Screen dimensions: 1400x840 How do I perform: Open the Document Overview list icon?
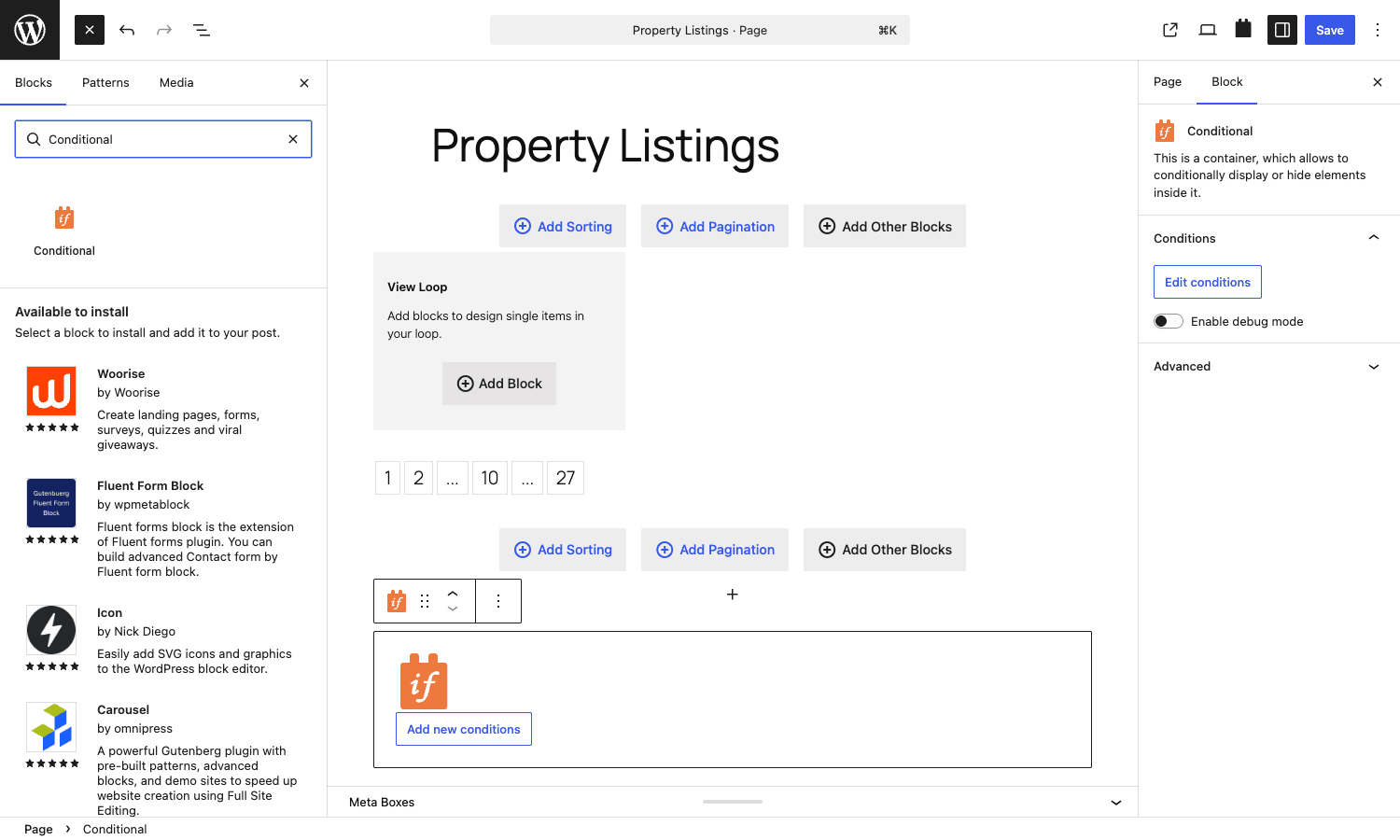pos(202,30)
